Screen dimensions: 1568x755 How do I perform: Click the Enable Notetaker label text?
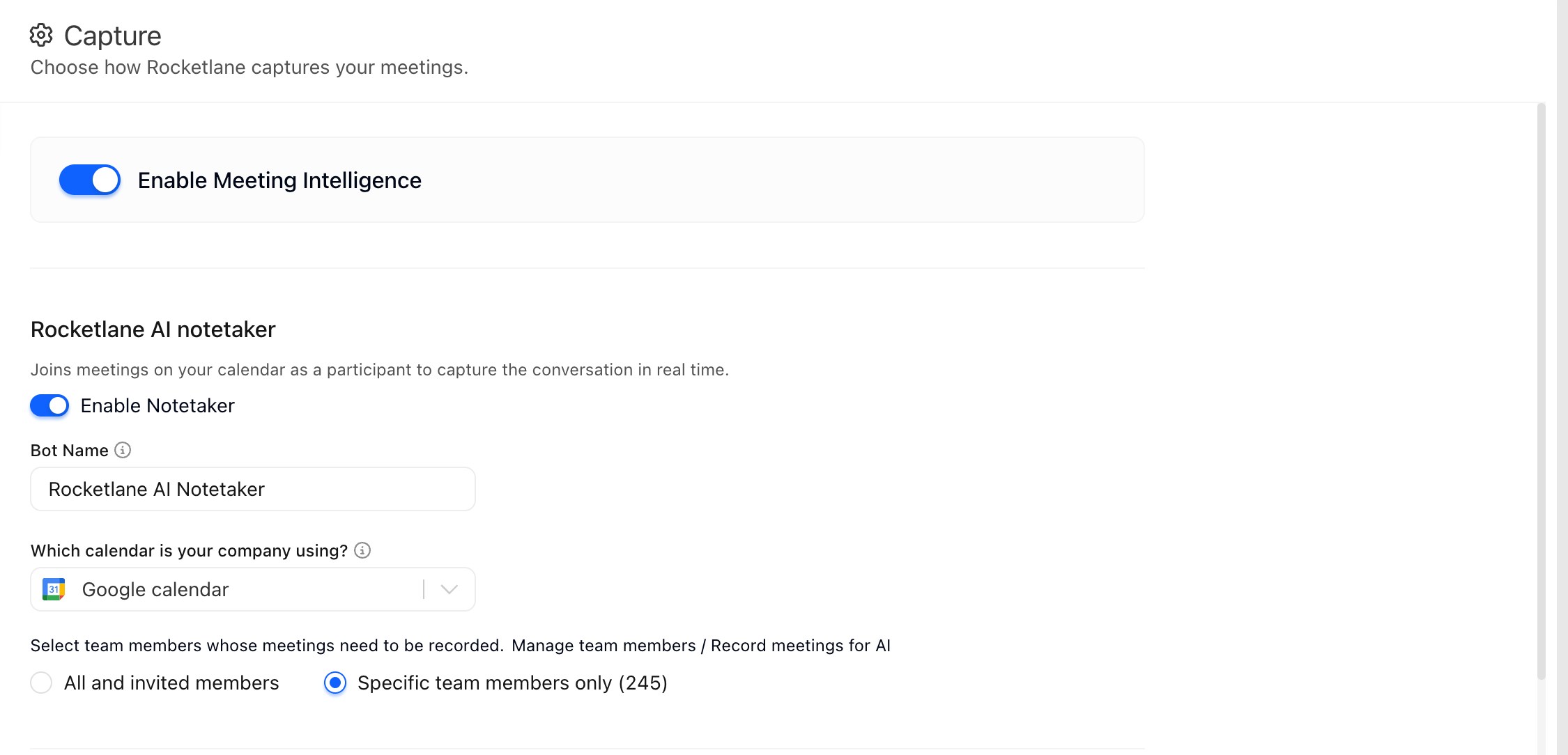pyautogui.click(x=157, y=405)
